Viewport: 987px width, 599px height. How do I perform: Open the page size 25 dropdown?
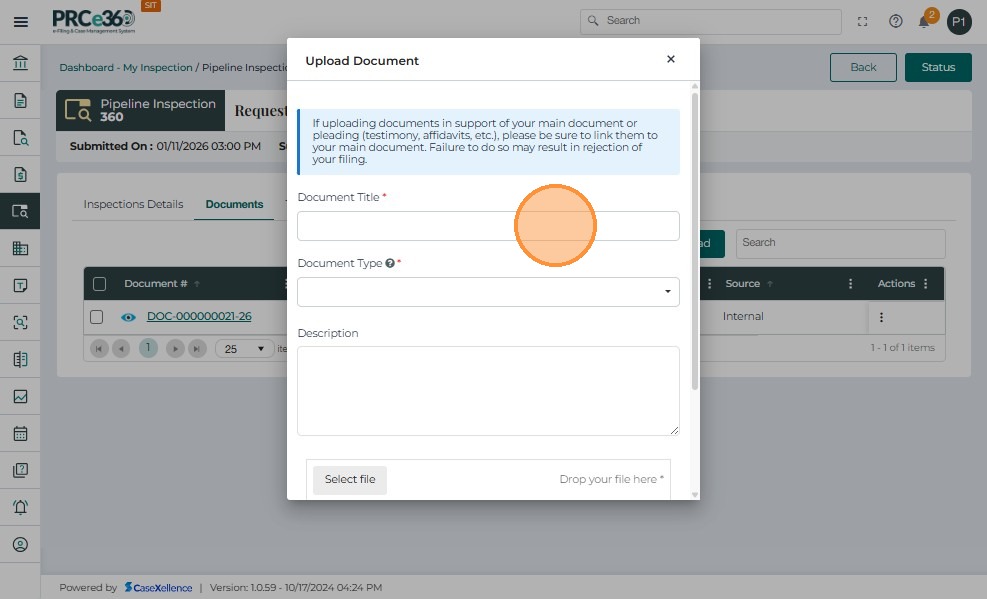click(x=244, y=349)
